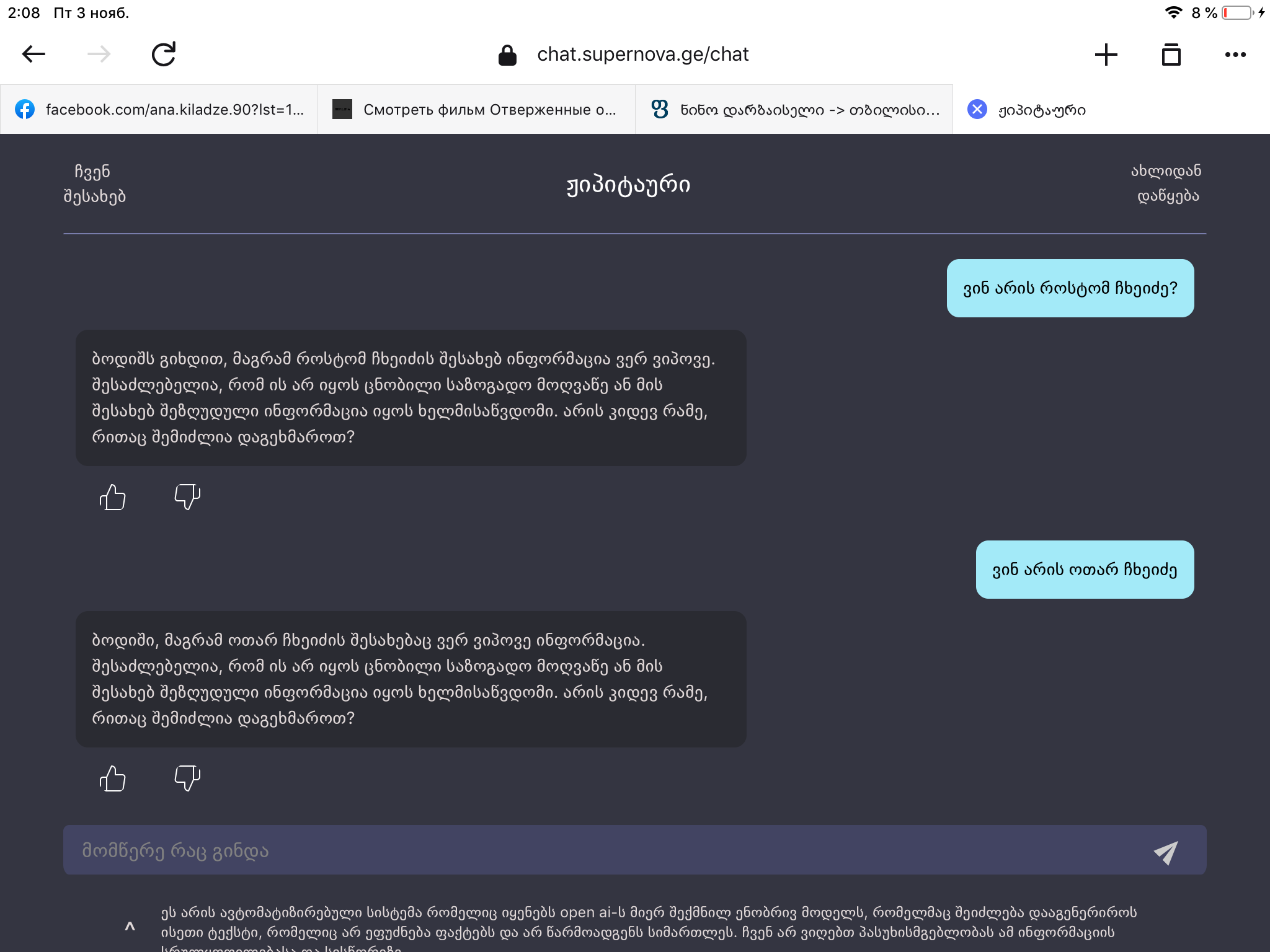Open a new tab with plus icon
Image resolution: width=1270 pixels, height=952 pixels.
tap(1106, 55)
